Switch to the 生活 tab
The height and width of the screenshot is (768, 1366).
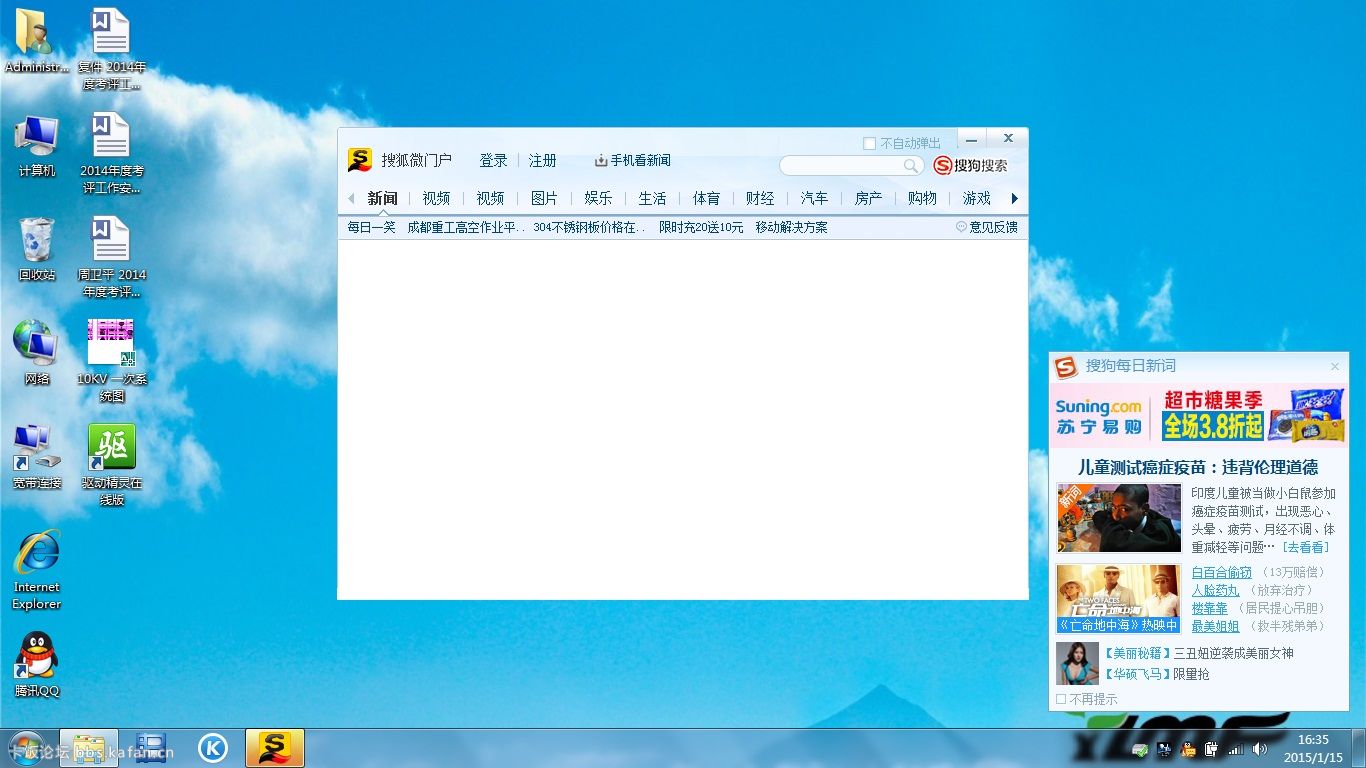tap(652, 198)
